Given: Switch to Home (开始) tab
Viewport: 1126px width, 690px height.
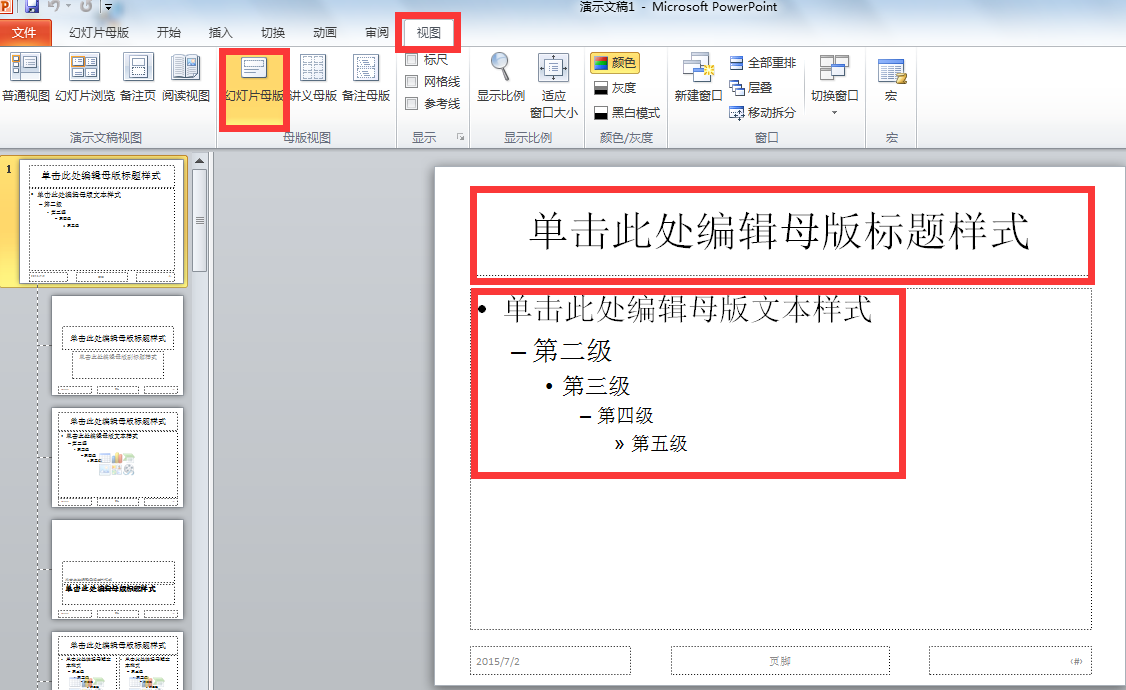Looking at the screenshot, I should 169,33.
